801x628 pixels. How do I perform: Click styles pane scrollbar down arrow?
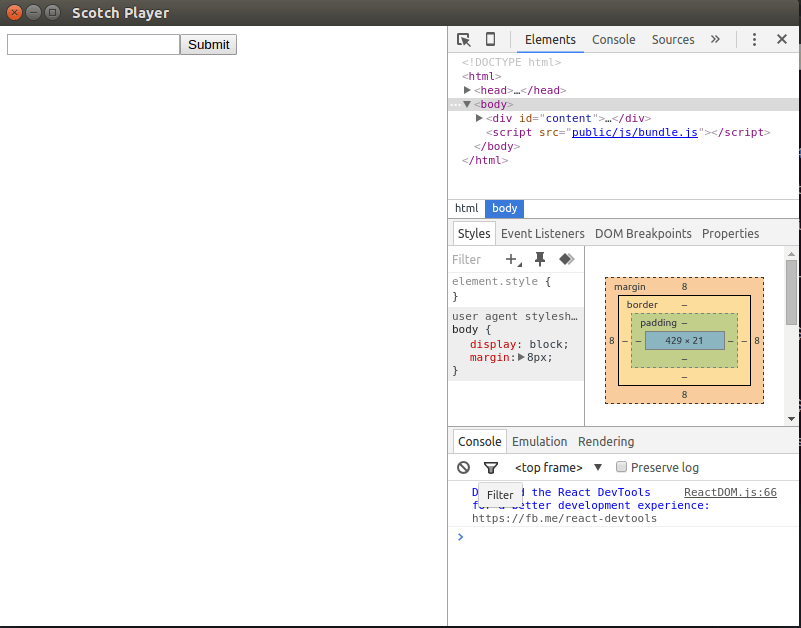(791, 419)
